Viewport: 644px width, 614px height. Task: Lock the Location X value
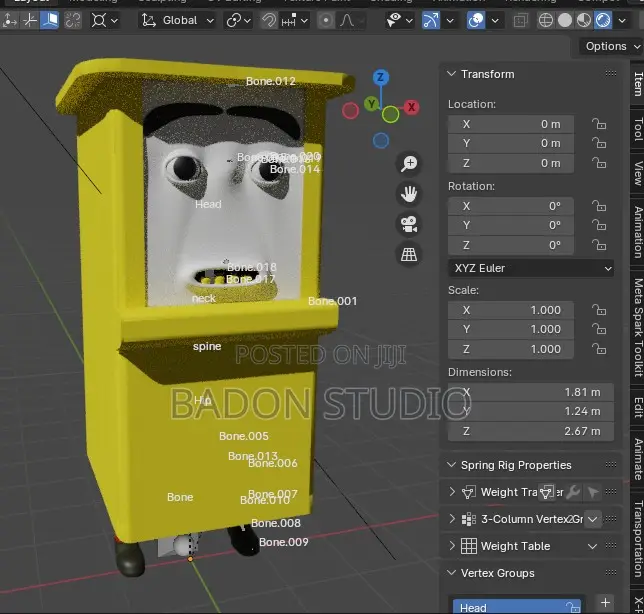(599, 124)
